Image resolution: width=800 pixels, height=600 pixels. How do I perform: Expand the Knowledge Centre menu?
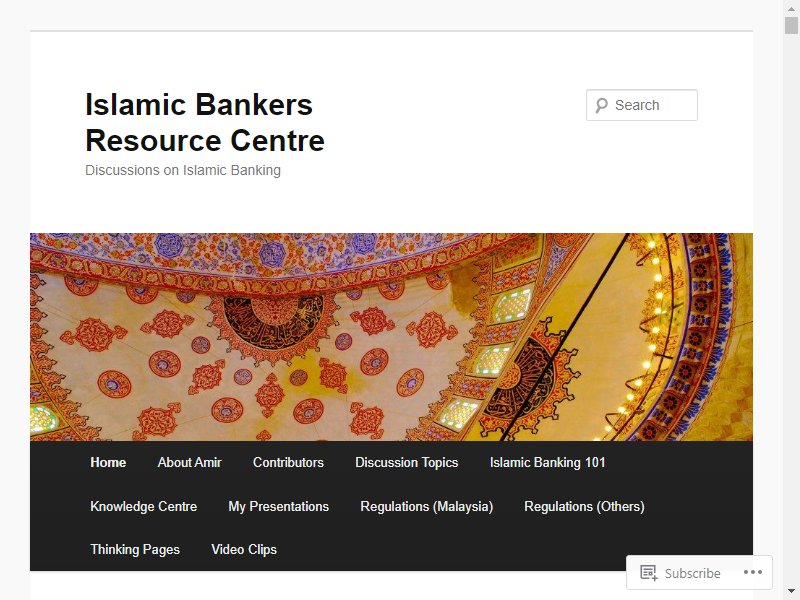143,506
